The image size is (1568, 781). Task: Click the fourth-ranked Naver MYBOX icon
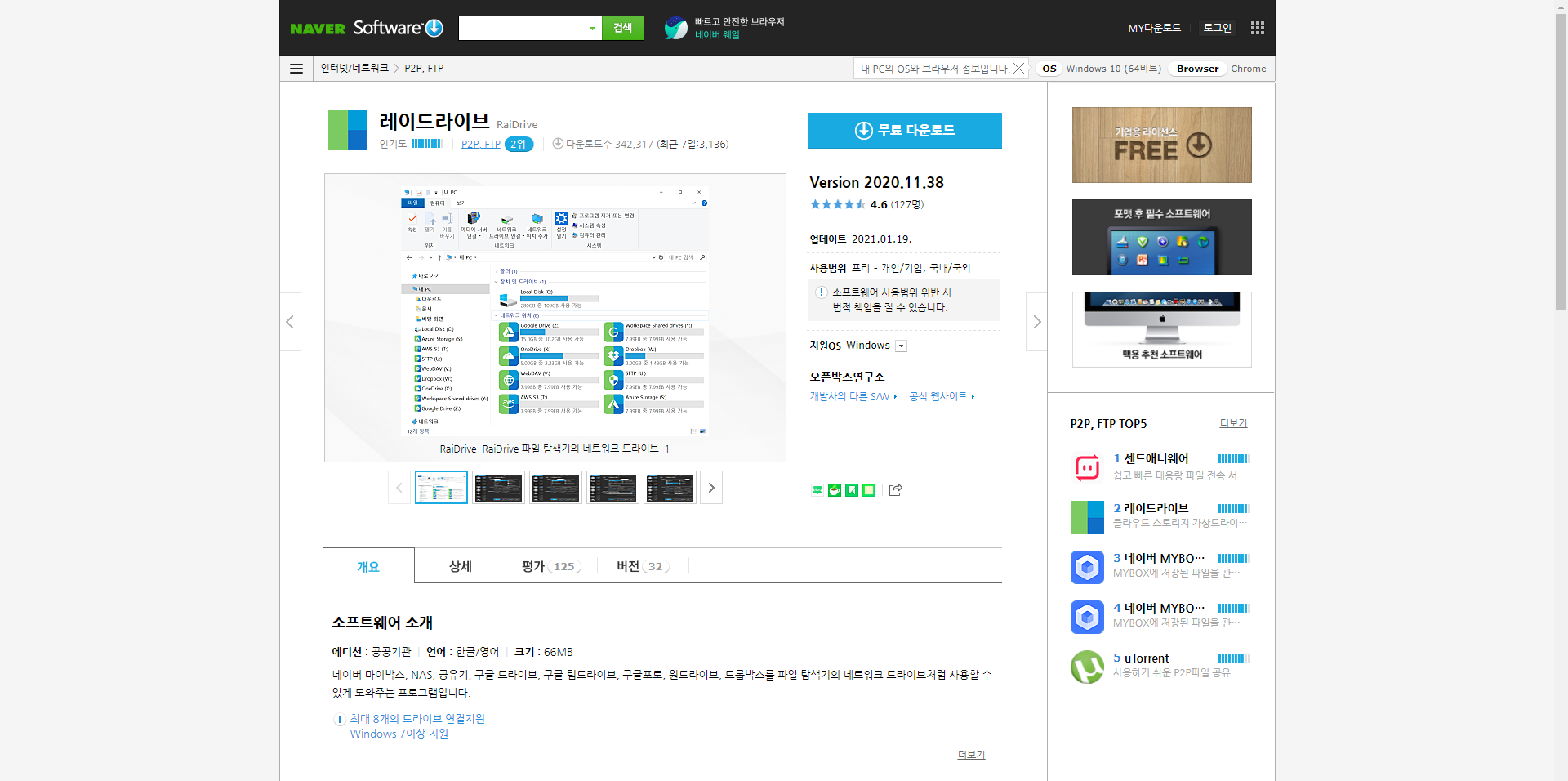(x=1087, y=617)
